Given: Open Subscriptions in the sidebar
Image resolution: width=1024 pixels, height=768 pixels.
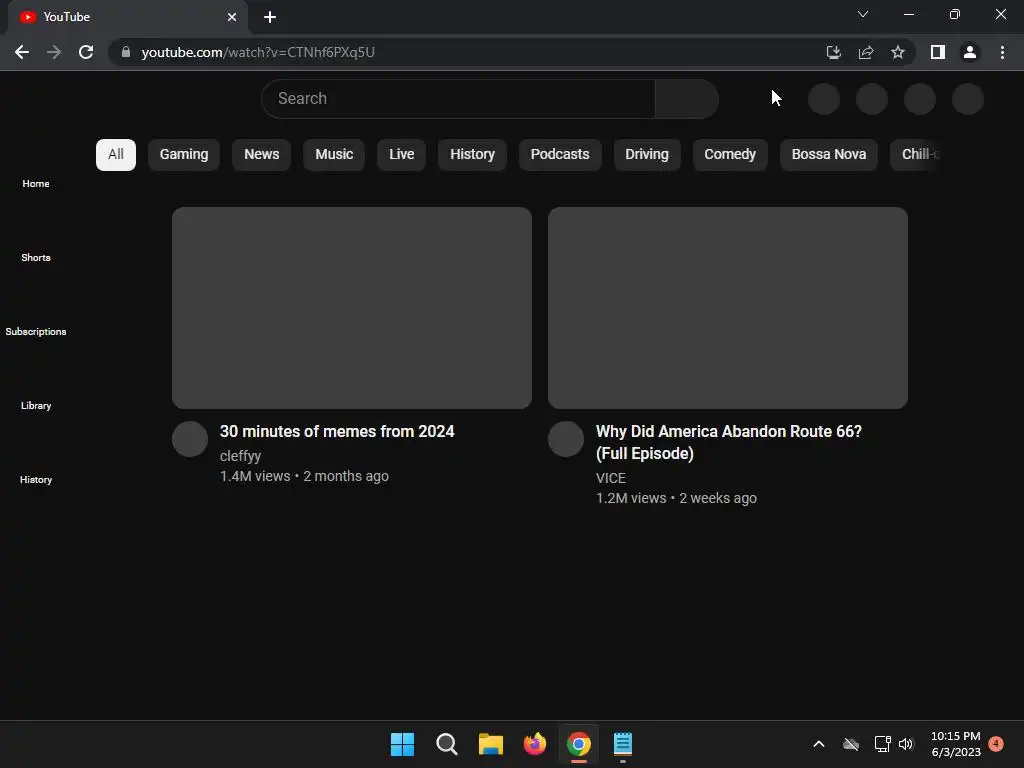Looking at the screenshot, I should pos(36,332).
